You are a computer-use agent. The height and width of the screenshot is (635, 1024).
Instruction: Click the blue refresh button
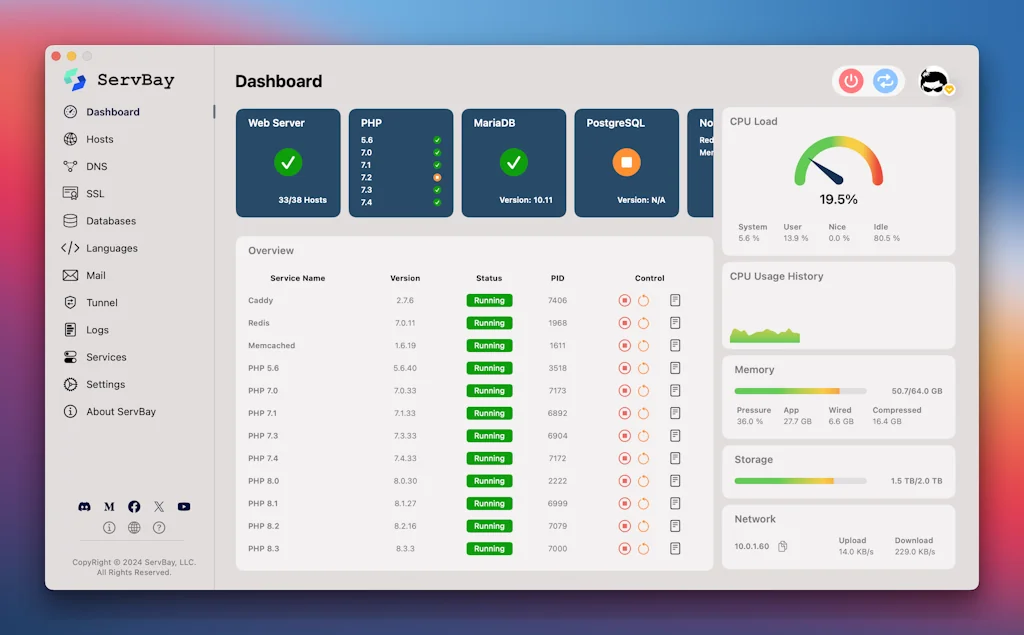(884, 81)
